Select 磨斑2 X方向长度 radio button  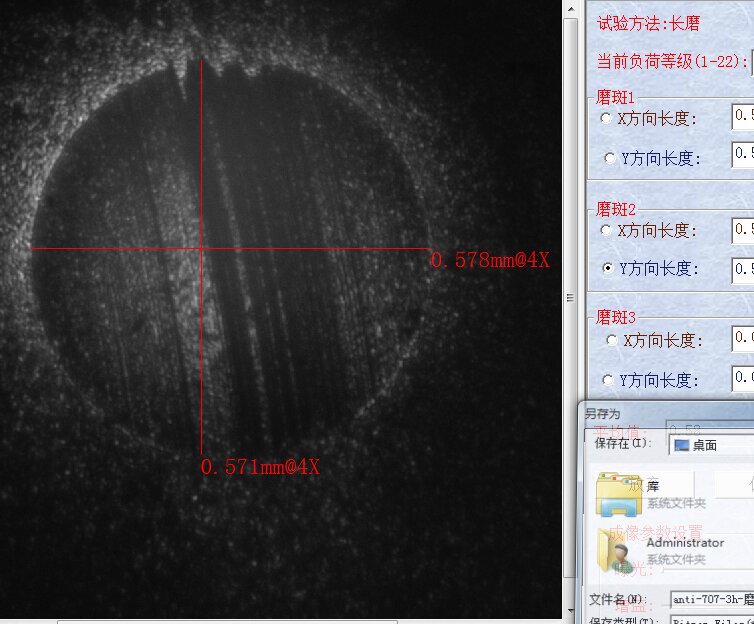(606, 230)
